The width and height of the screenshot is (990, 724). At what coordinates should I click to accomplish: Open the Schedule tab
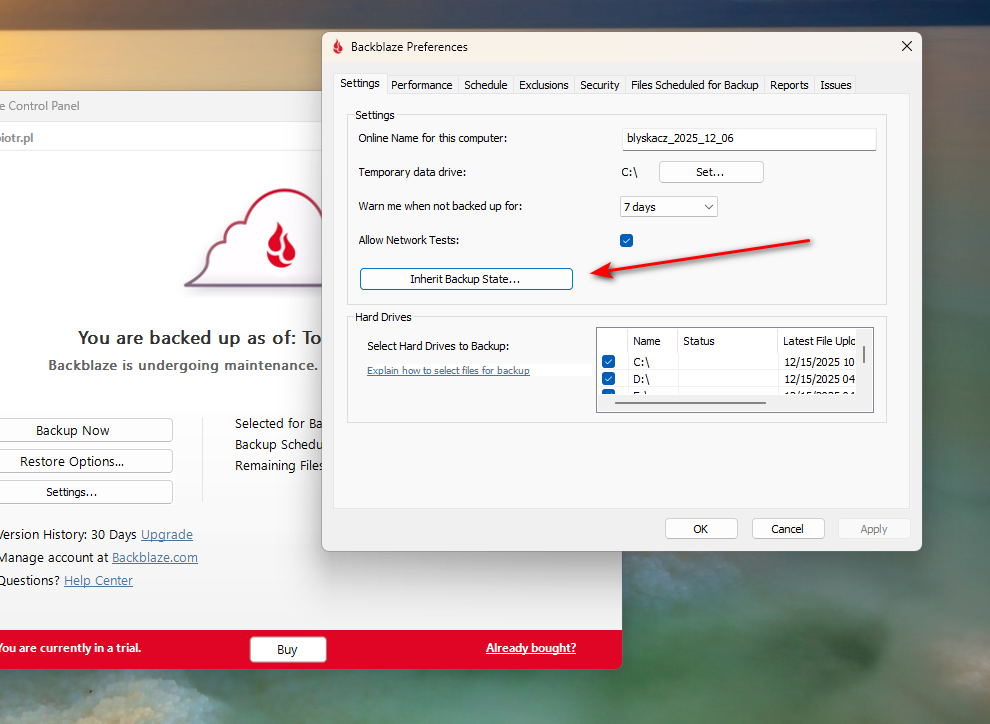click(485, 85)
